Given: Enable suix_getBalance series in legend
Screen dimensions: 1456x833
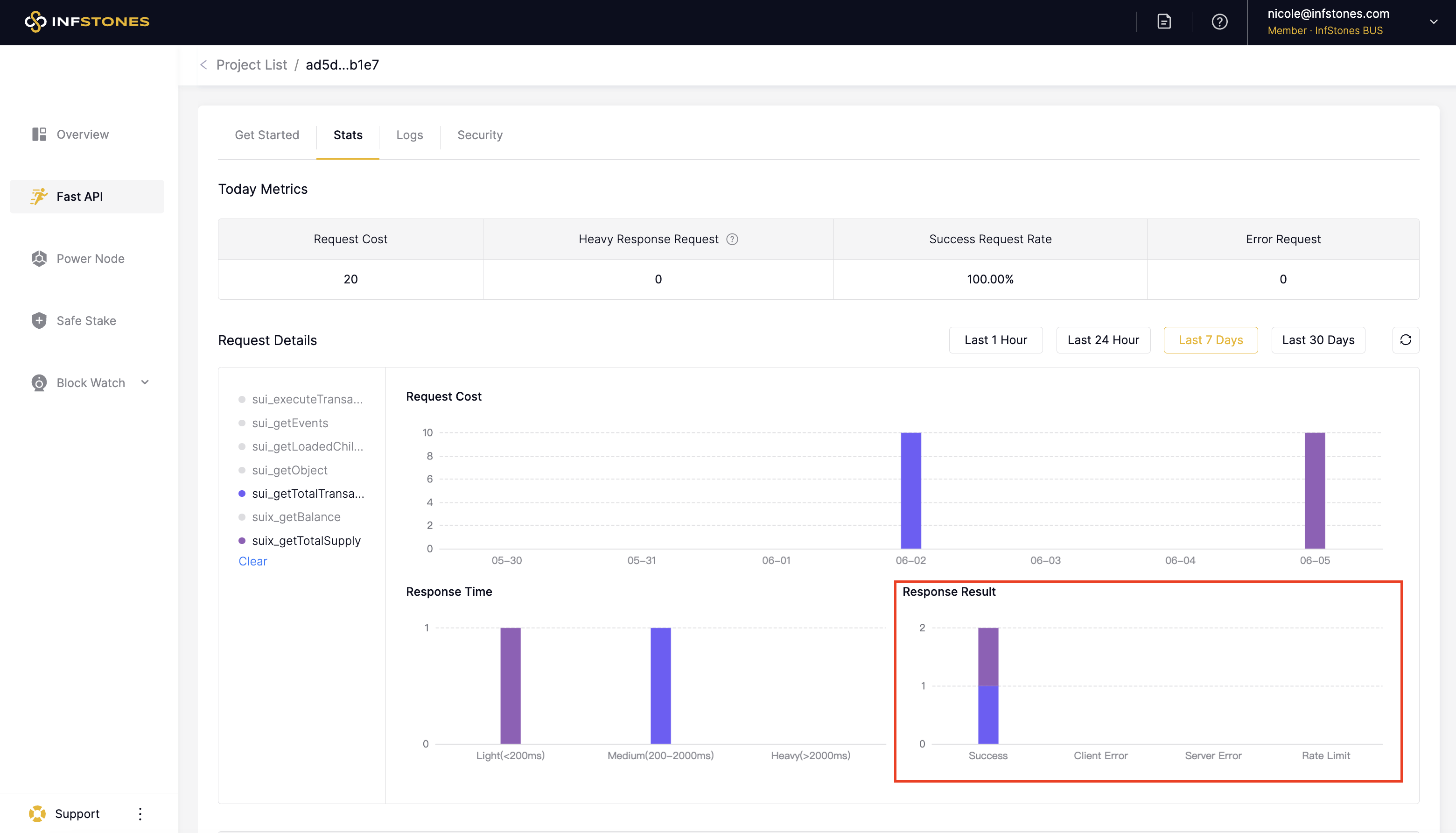Looking at the screenshot, I should click(295, 517).
